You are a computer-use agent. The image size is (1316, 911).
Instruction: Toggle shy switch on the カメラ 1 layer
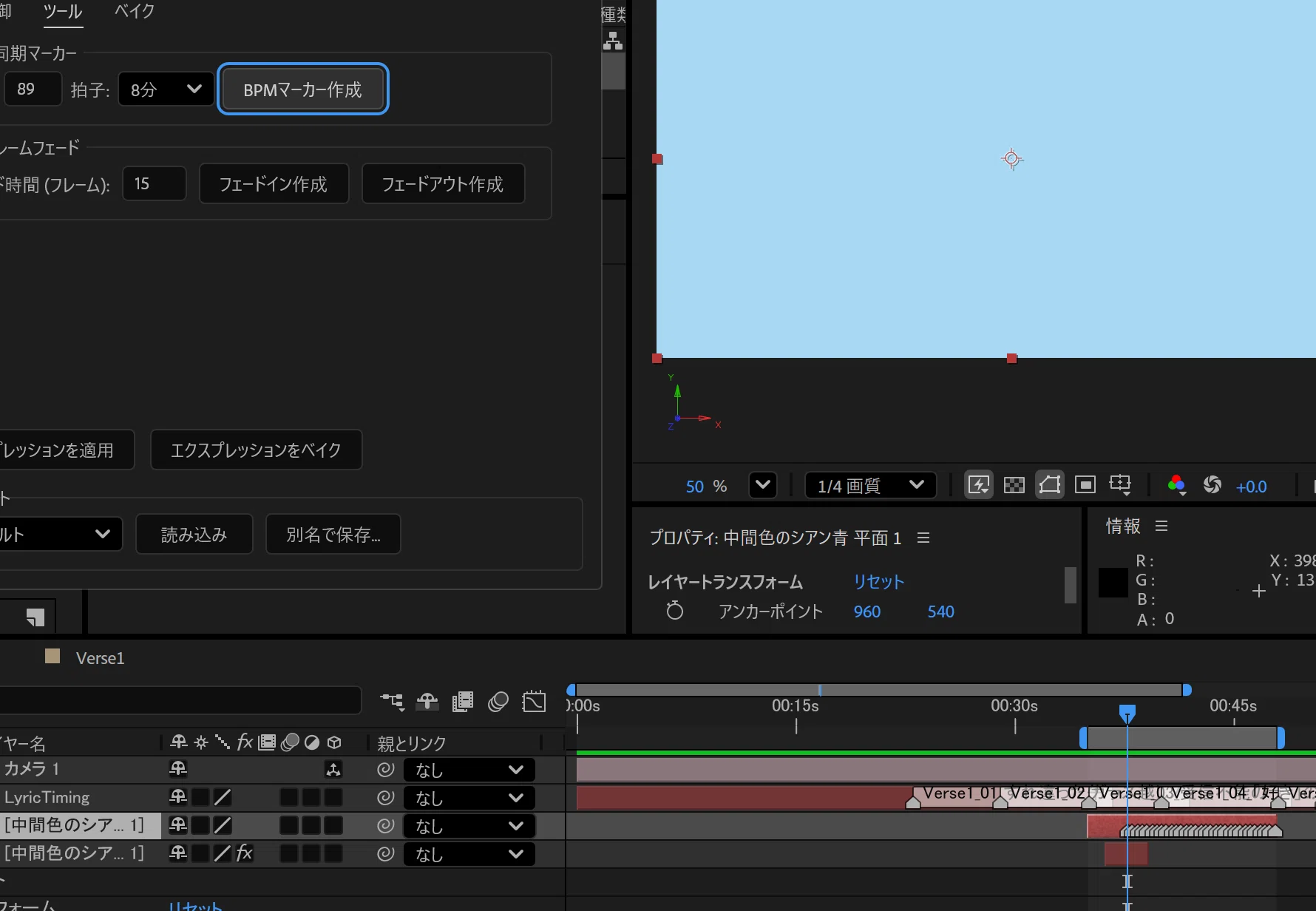click(178, 769)
